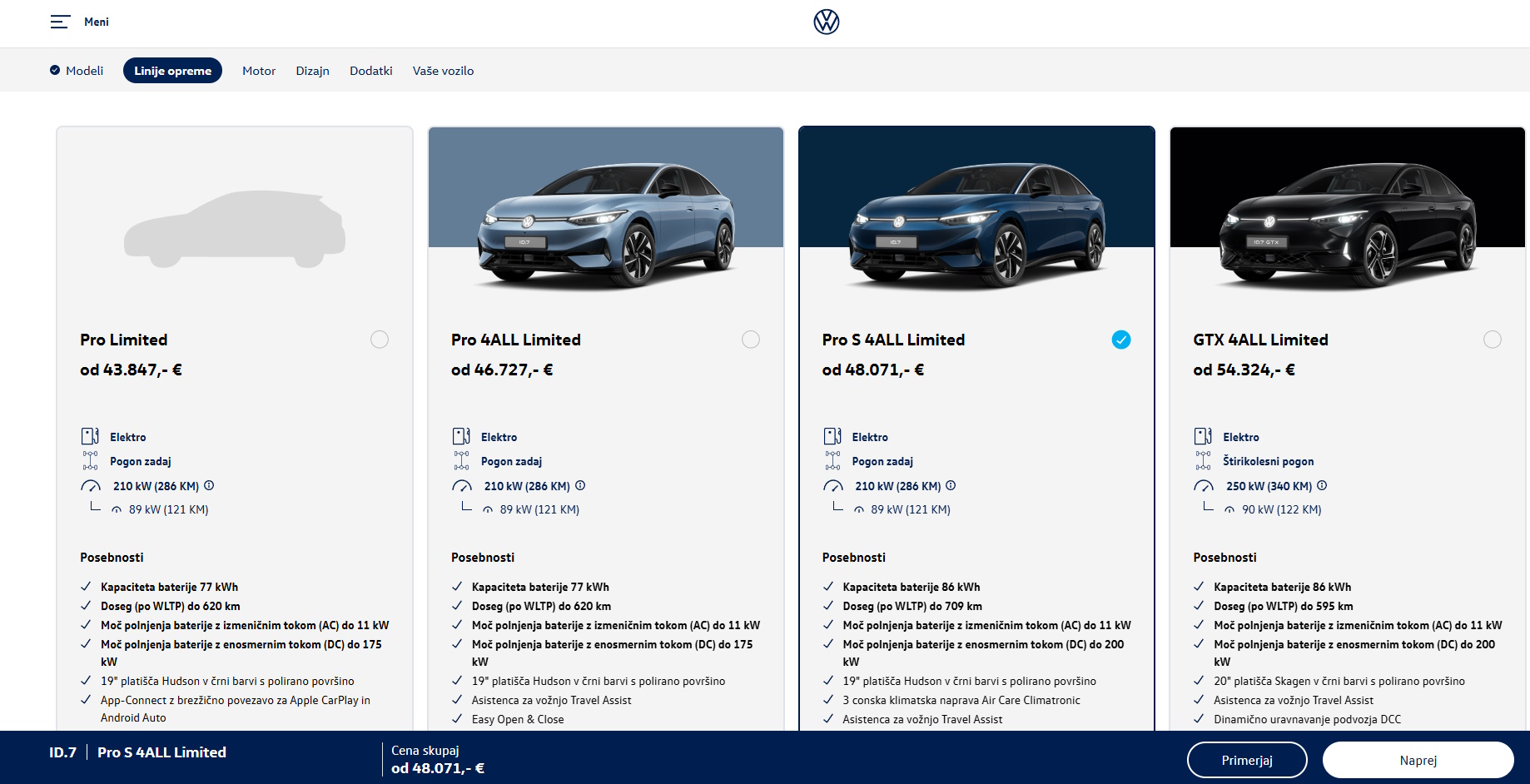Select the Pro 4ALL Limited radio button

[x=751, y=340]
